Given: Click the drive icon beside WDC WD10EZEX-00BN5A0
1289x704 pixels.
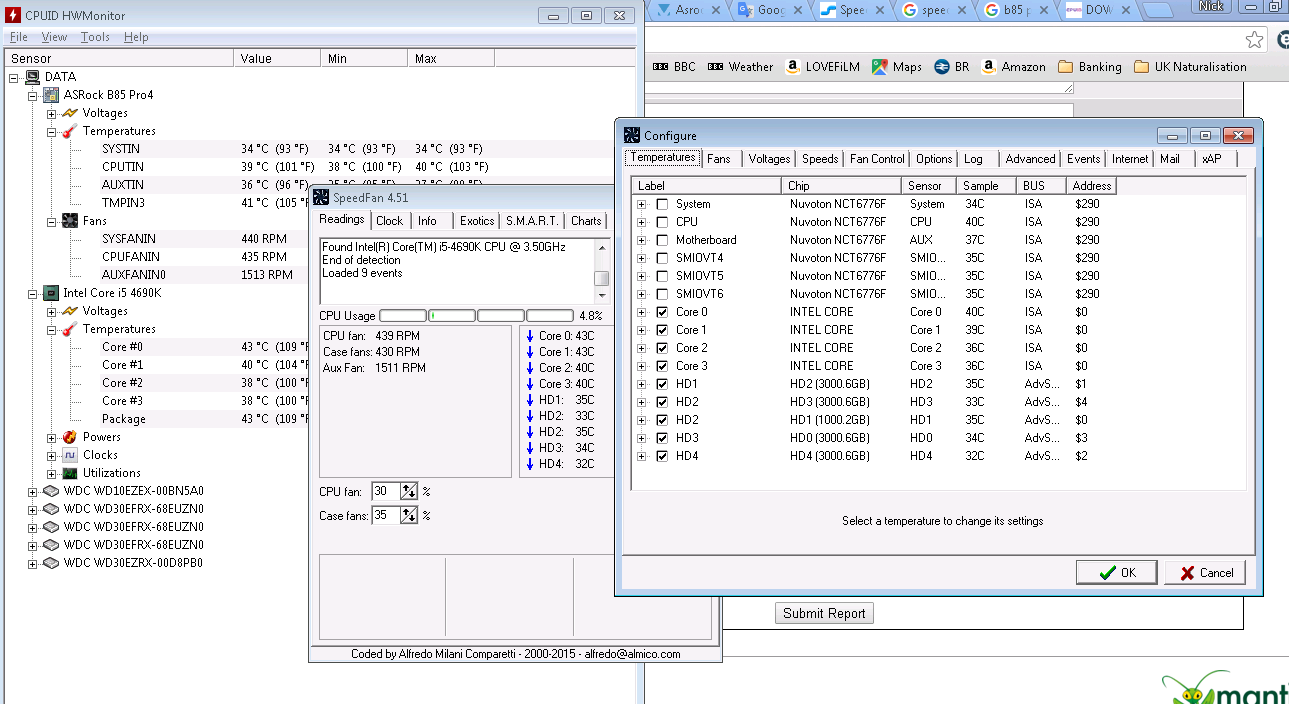Looking at the screenshot, I should click(x=52, y=491).
